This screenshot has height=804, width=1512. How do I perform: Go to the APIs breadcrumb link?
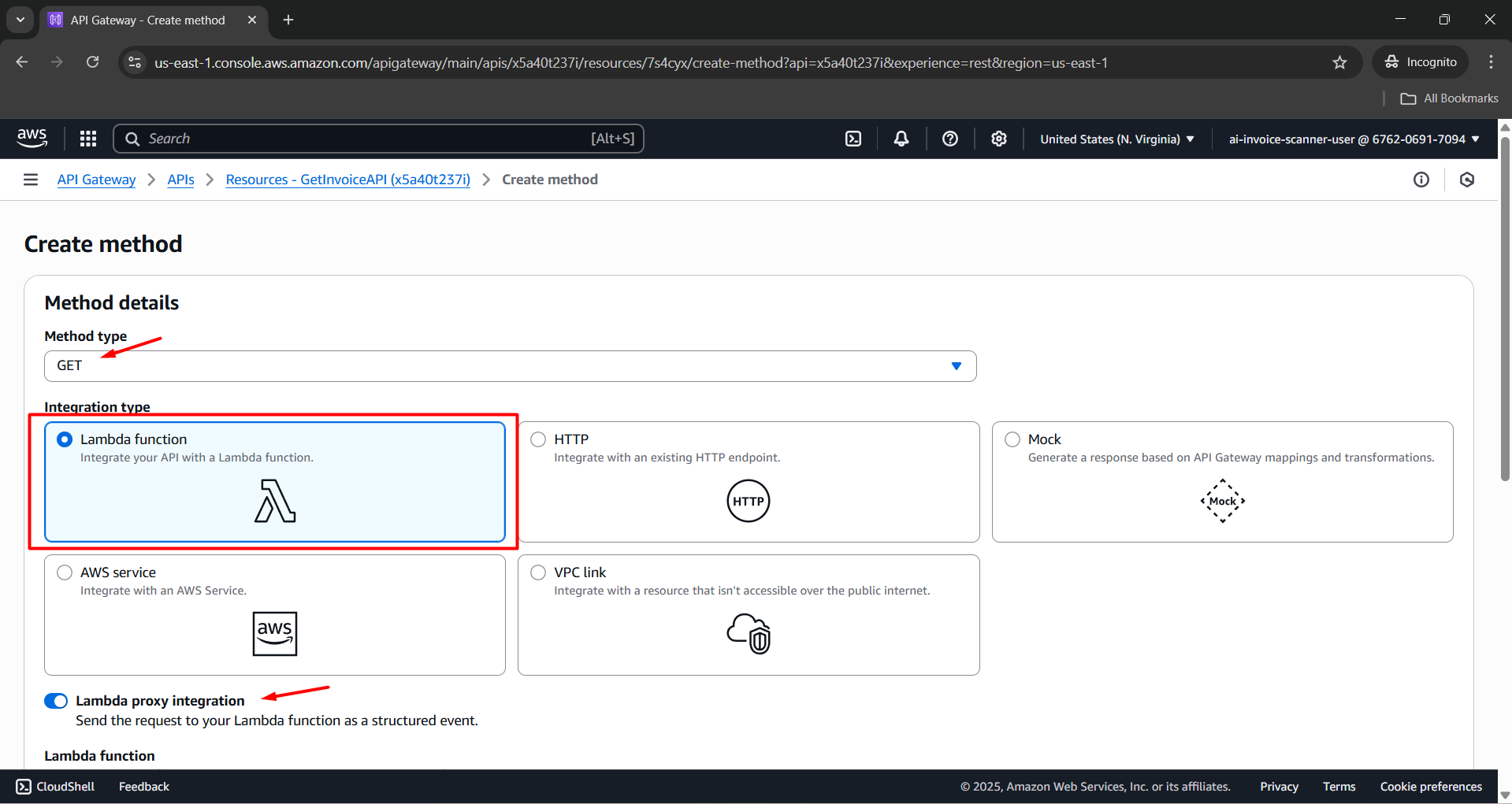(180, 180)
